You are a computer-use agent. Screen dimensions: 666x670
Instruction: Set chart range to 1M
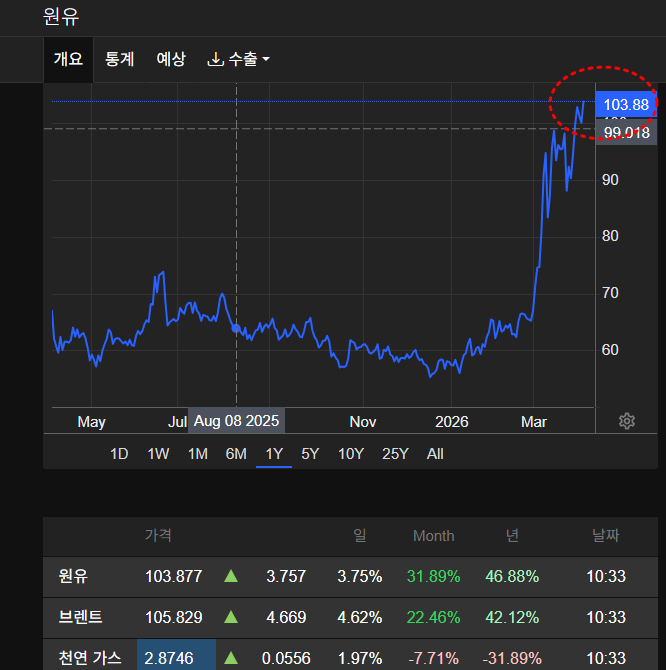[x=197, y=454]
